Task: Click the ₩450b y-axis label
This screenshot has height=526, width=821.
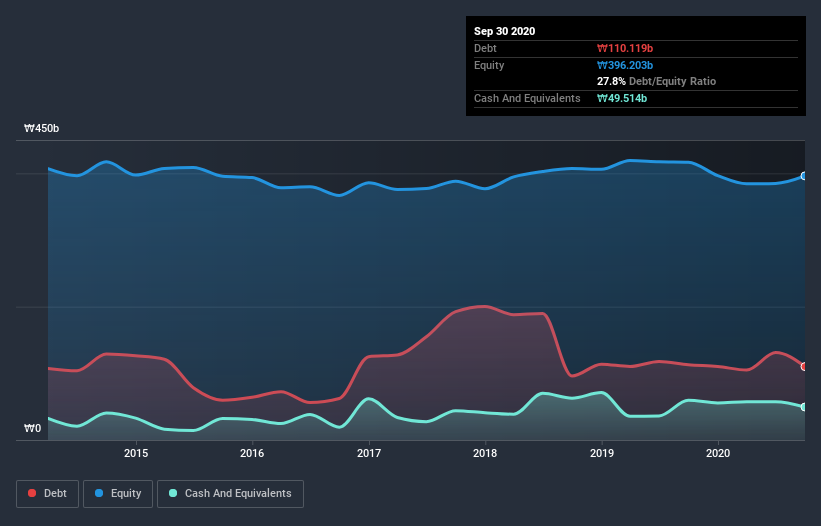Action: coord(41,128)
